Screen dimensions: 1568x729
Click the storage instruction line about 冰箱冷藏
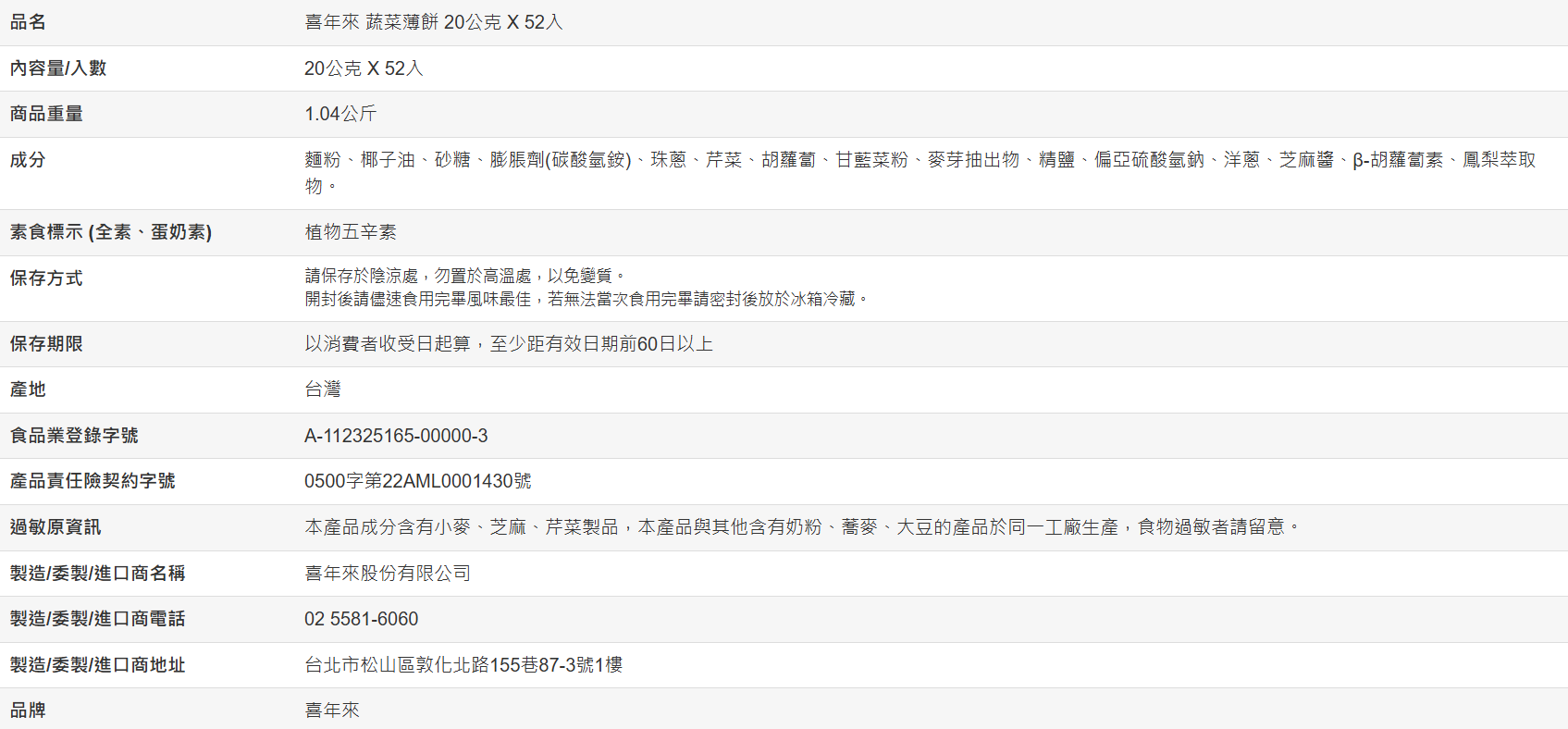pyautogui.click(x=586, y=300)
